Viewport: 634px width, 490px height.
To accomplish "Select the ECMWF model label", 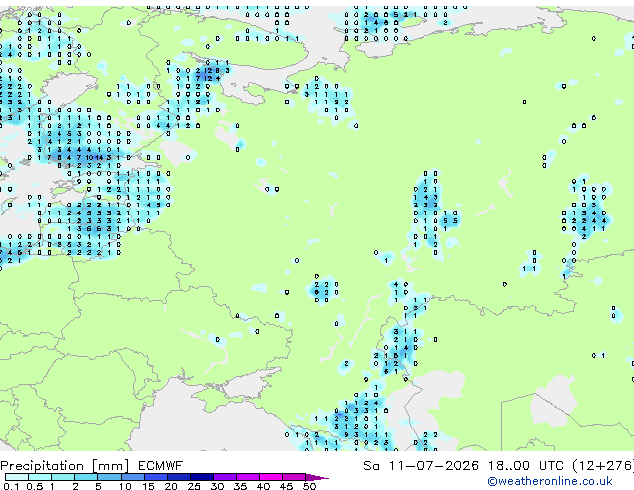I will (x=161, y=466).
